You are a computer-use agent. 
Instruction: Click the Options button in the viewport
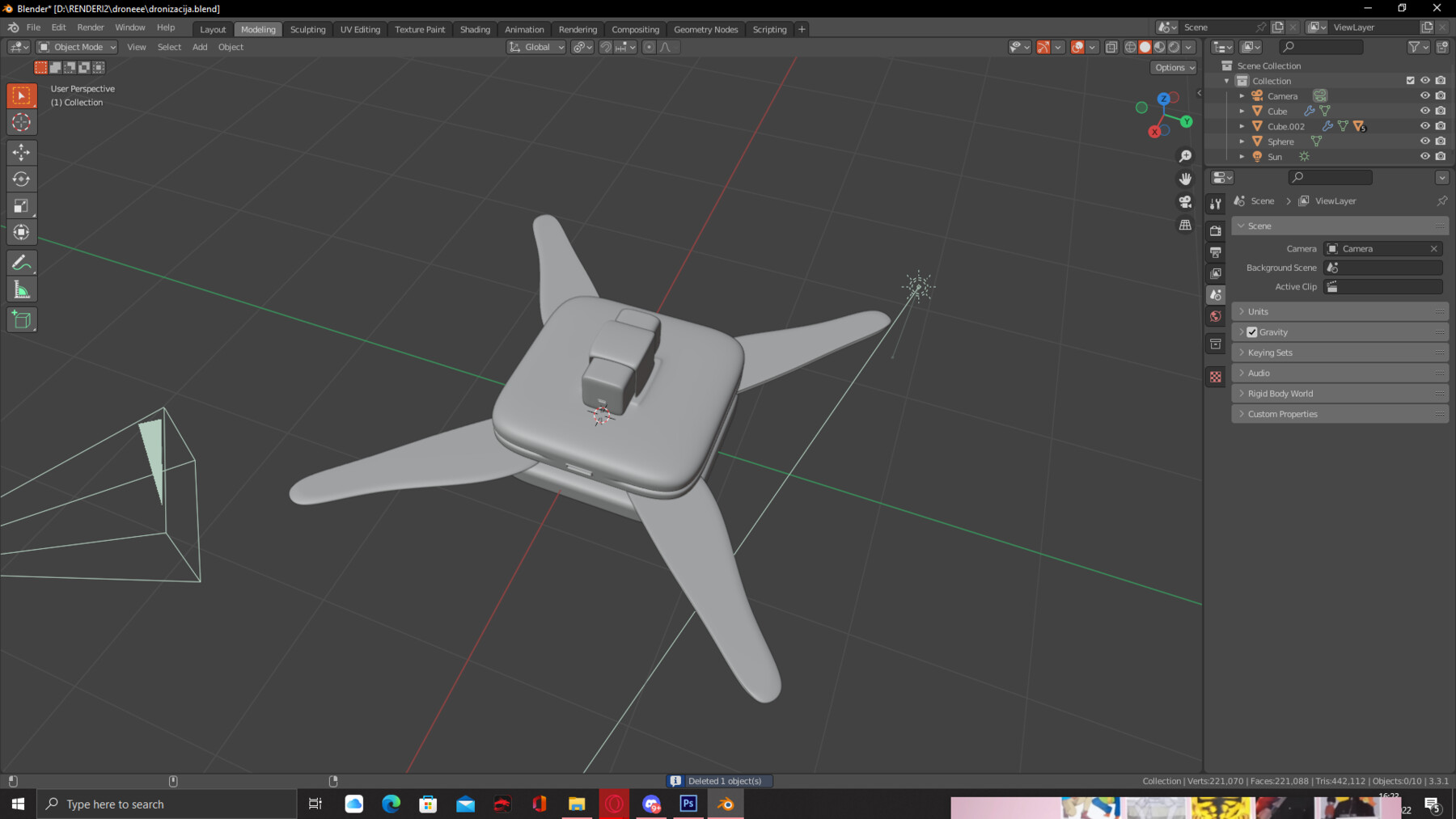[1173, 67]
